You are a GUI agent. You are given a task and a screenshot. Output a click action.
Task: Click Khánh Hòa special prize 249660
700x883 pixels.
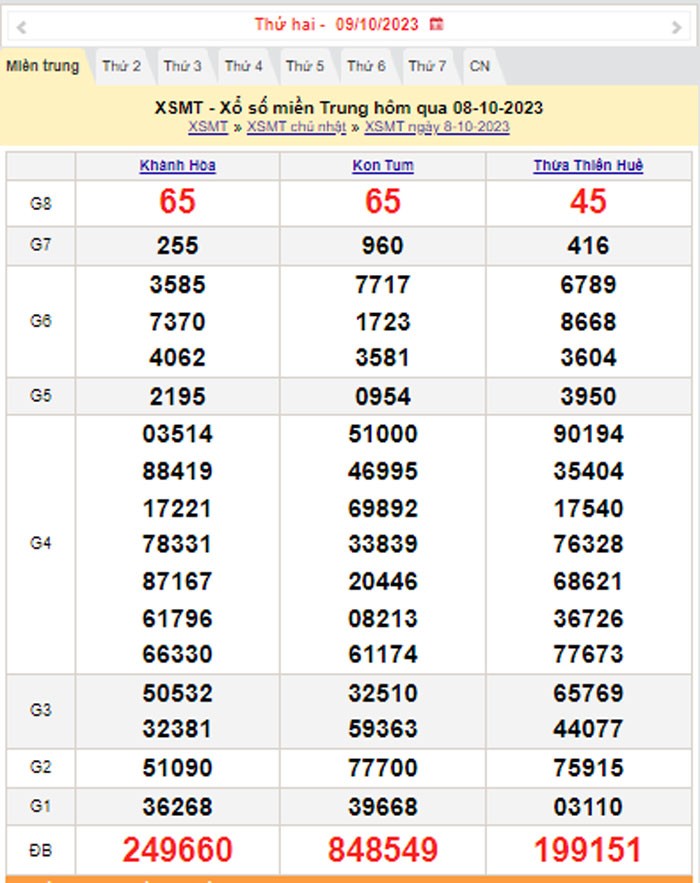(178, 850)
